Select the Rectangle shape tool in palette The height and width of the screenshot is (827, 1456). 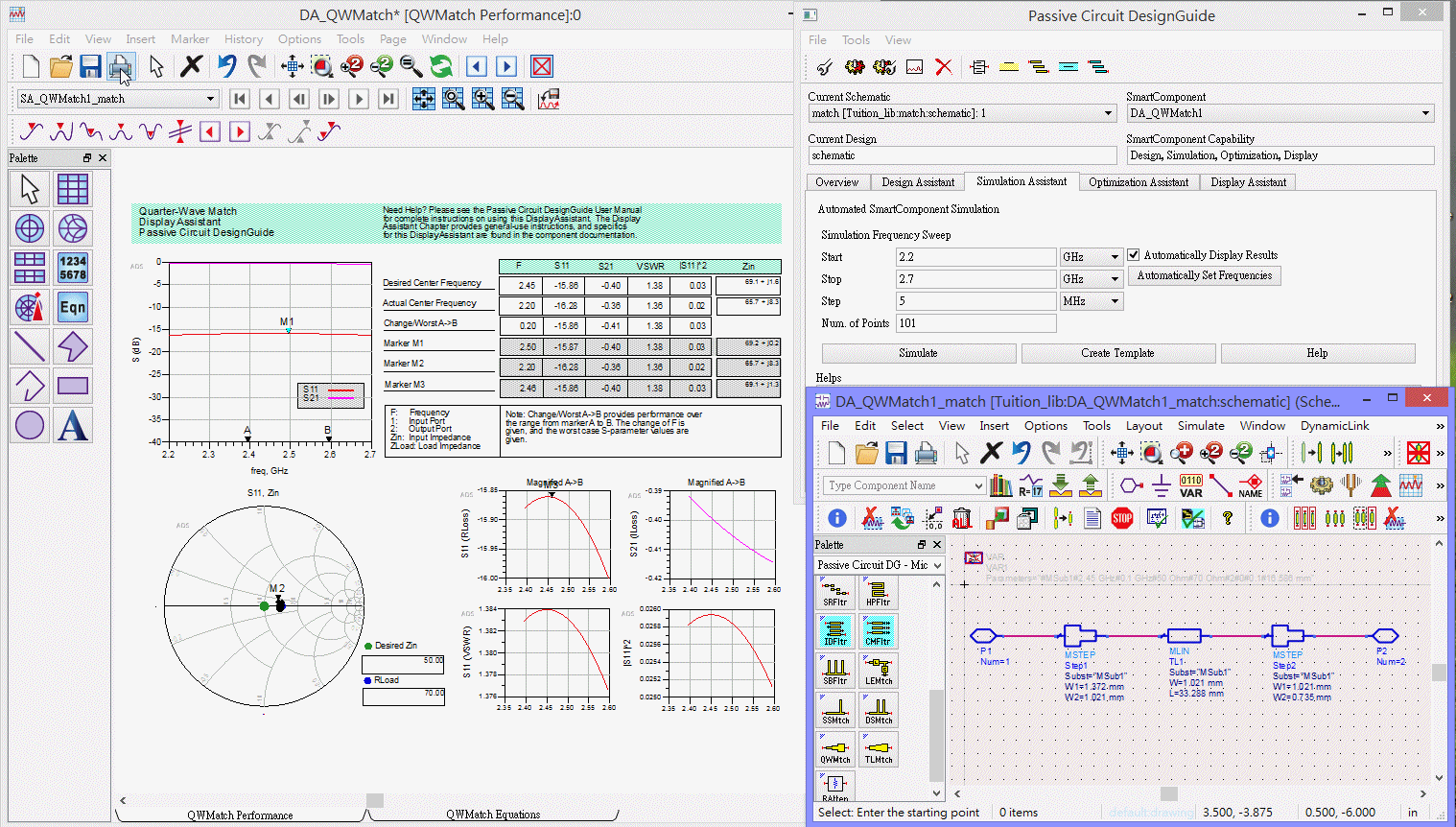[x=73, y=386]
